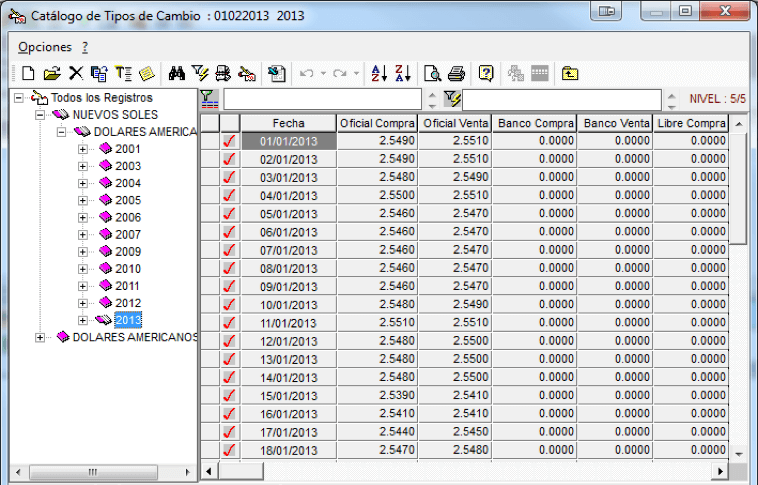Delete record with the X icon
The image size is (758, 485).
(76, 73)
